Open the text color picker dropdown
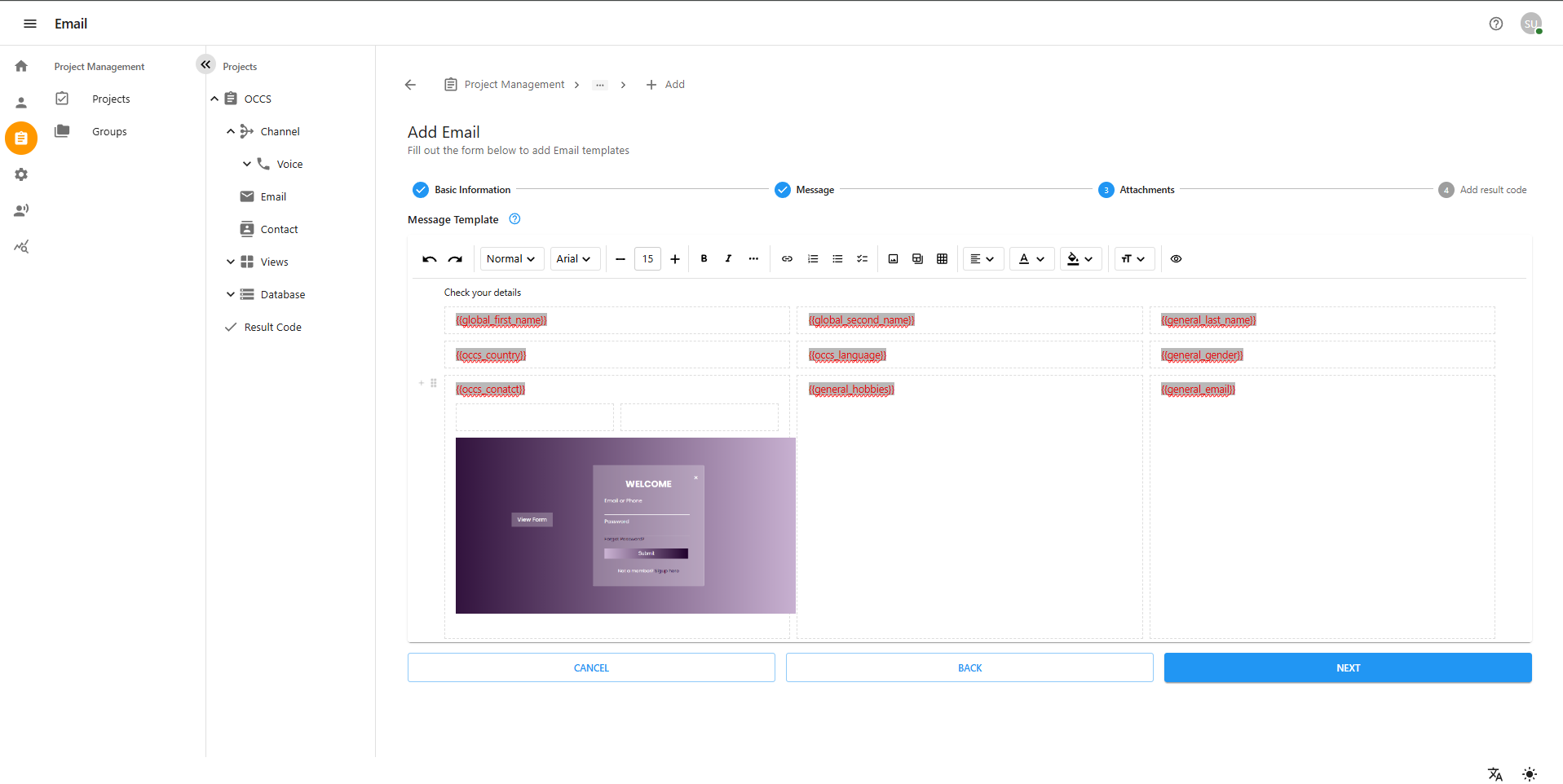Screen dimensions: 1563x784 [x=1031, y=259]
